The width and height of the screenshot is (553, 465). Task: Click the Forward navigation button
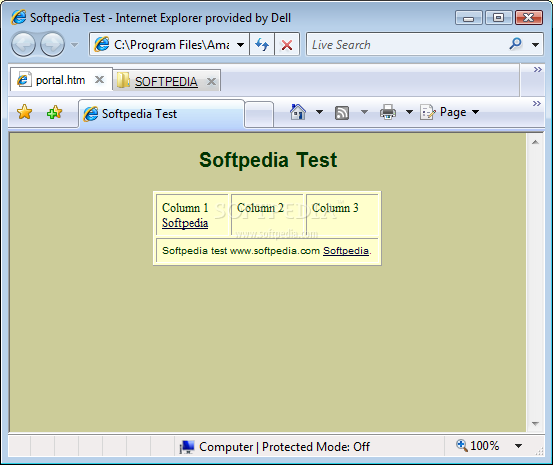coord(52,44)
